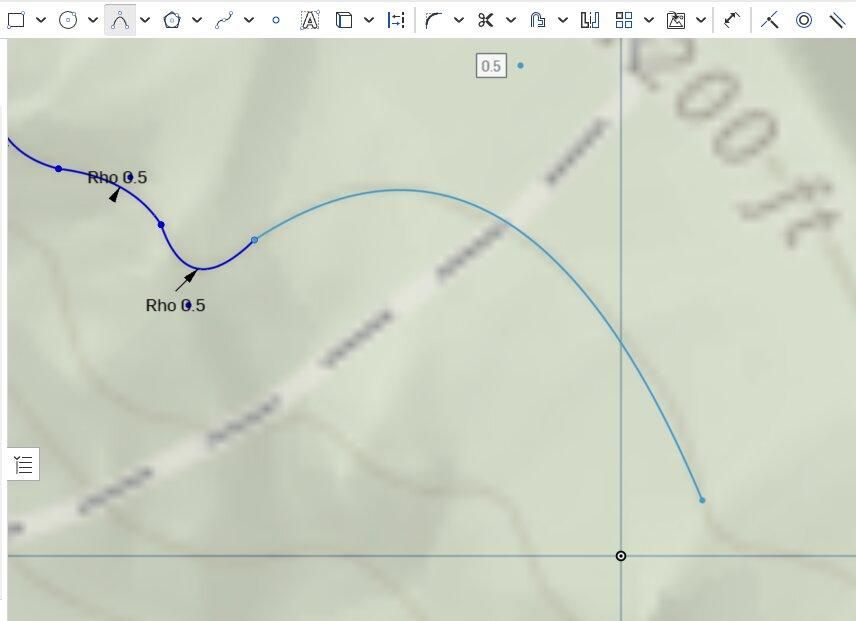Toggle the Construction geometry tool
The height and width of the screenshot is (621, 856).
click(396, 20)
